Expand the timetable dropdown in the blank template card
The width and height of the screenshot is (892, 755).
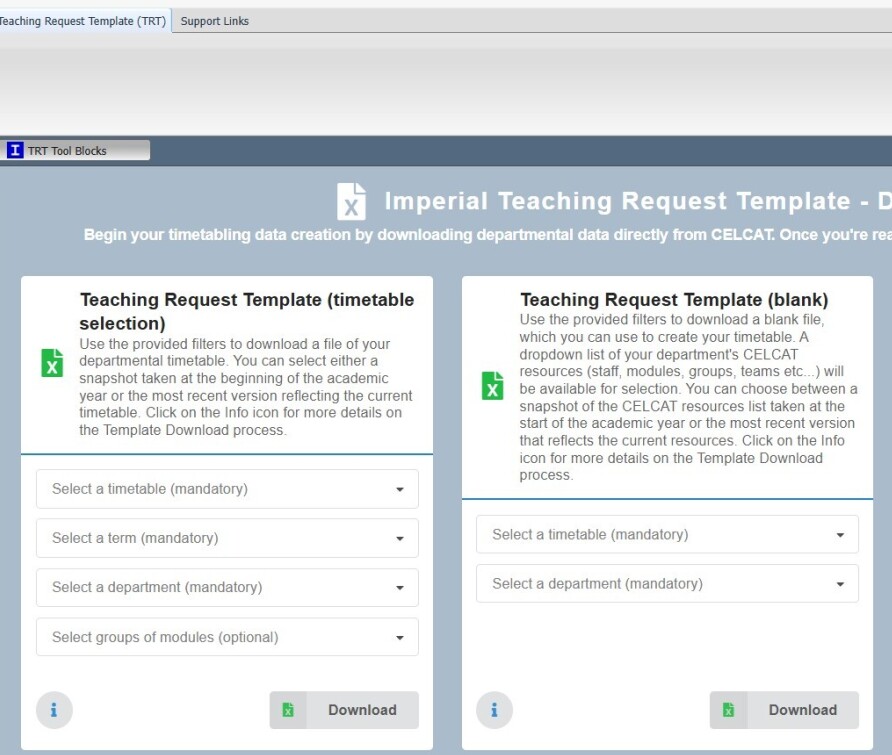(667, 535)
